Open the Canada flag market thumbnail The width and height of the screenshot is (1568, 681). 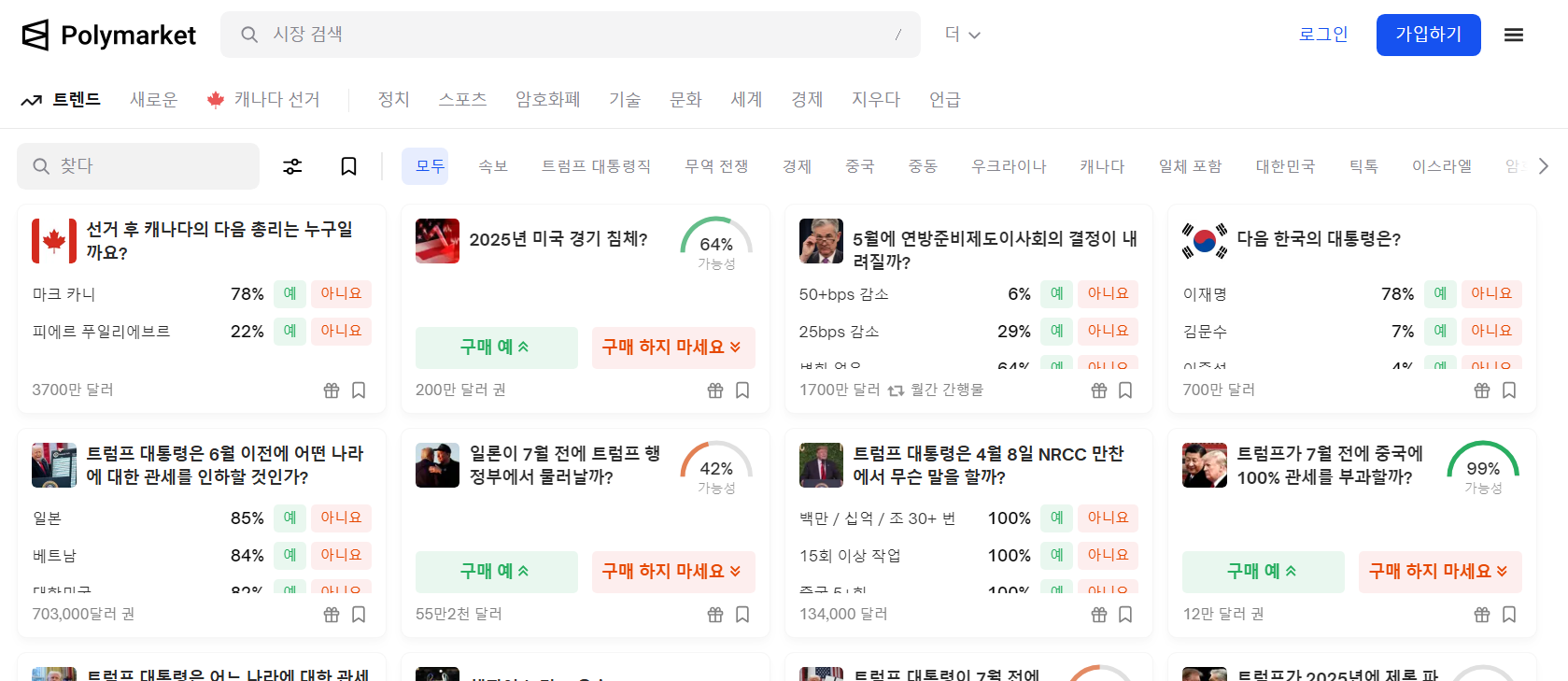point(54,241)
